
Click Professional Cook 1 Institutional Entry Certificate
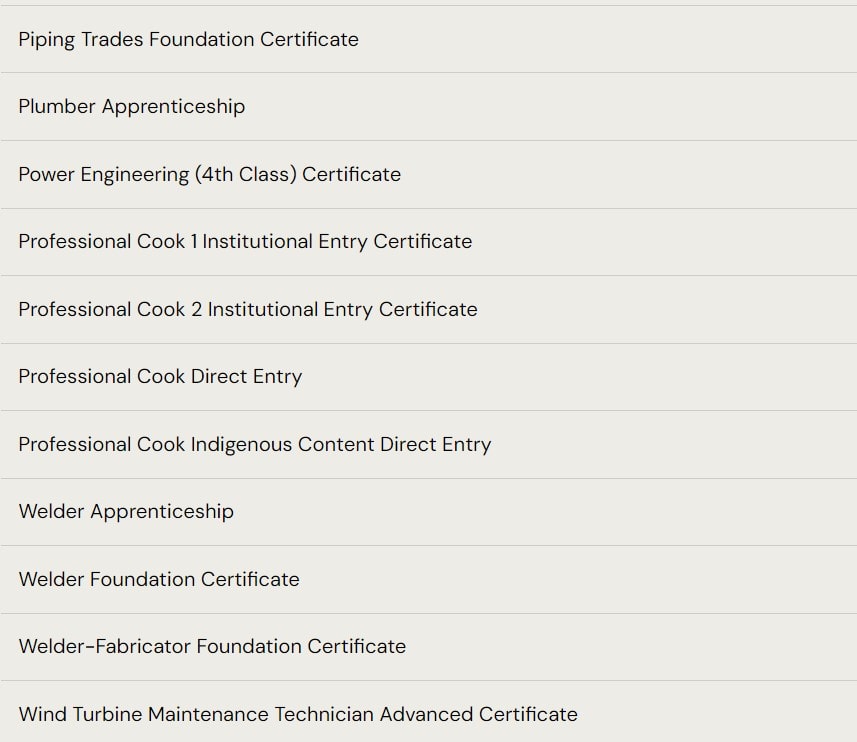tap(245, 241)
